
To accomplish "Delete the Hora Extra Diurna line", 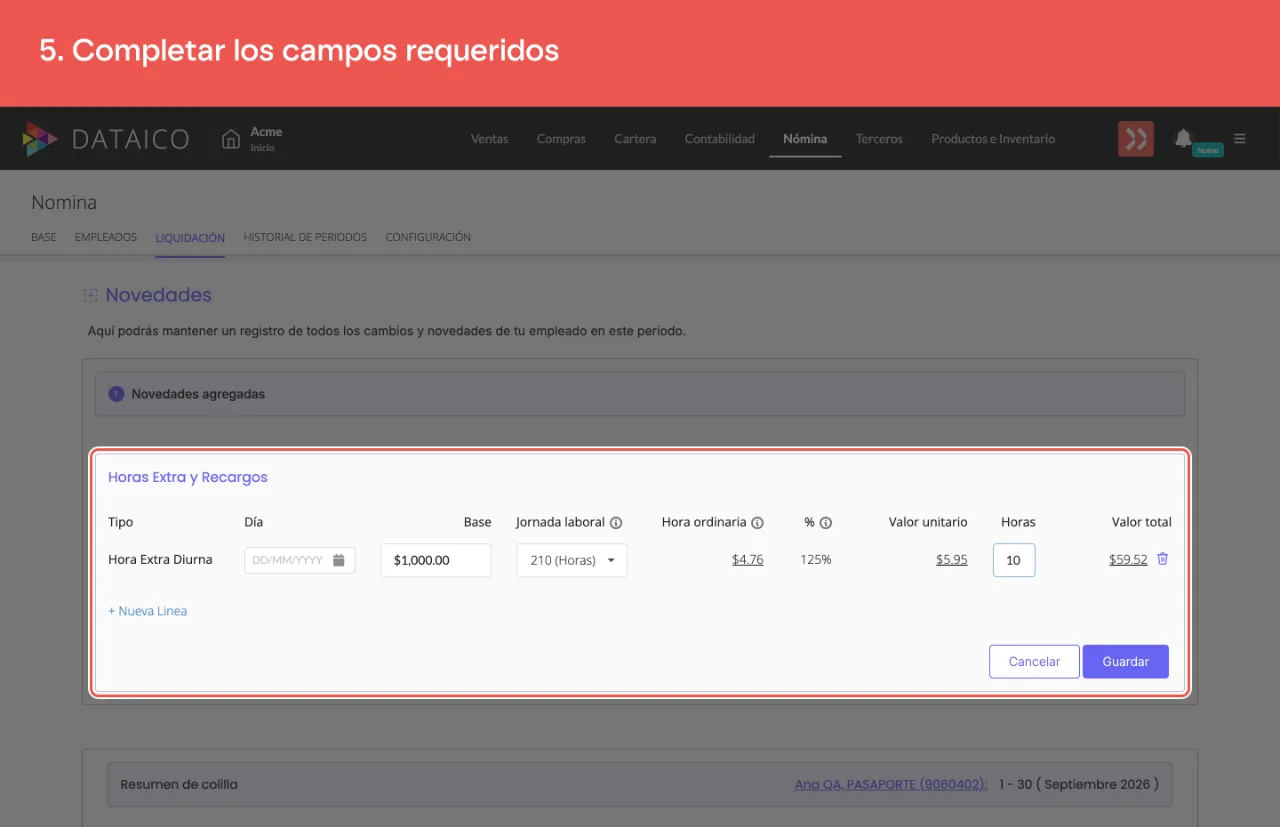I will (1162, 559).
